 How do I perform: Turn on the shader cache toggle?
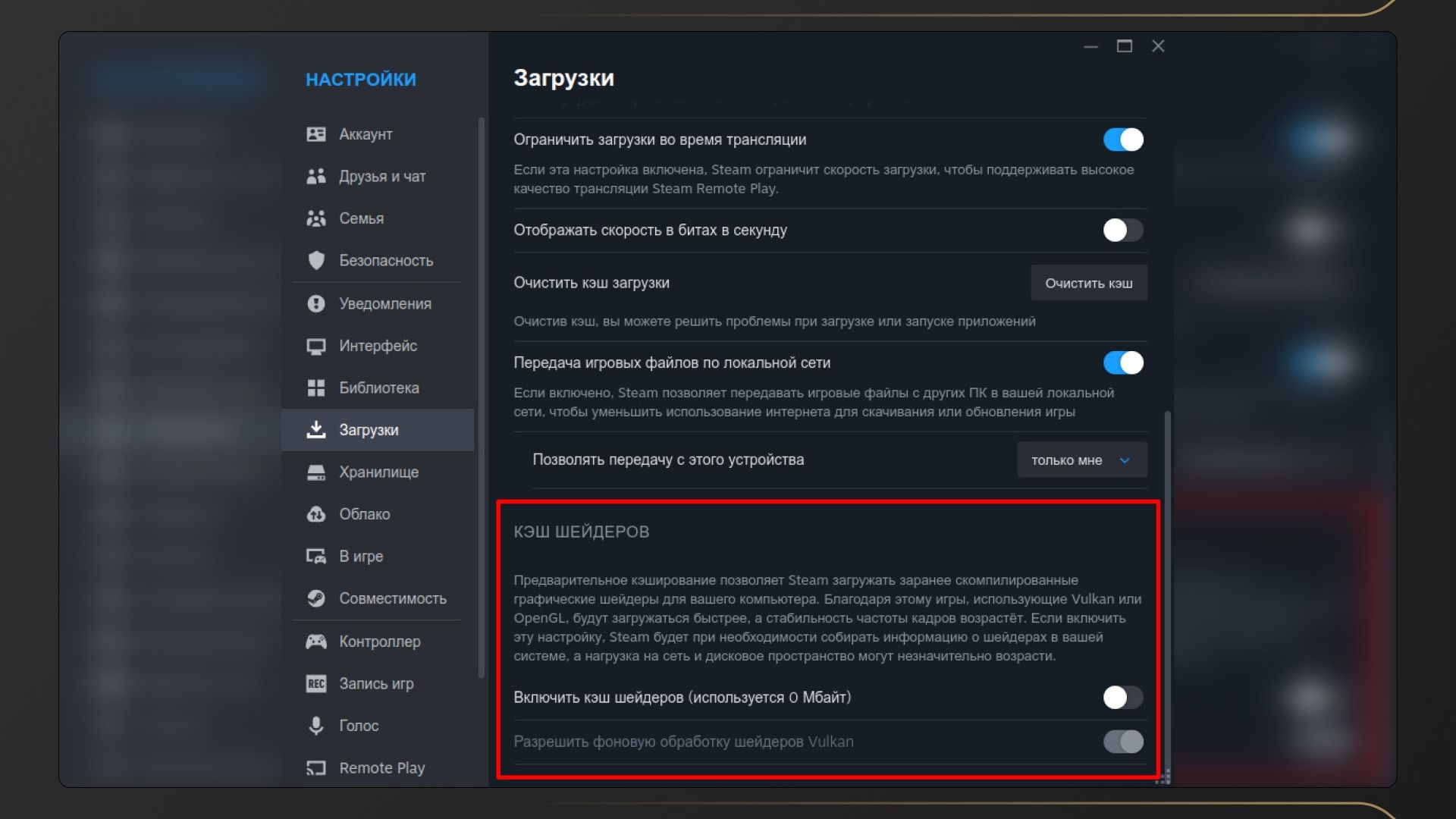1122,697
